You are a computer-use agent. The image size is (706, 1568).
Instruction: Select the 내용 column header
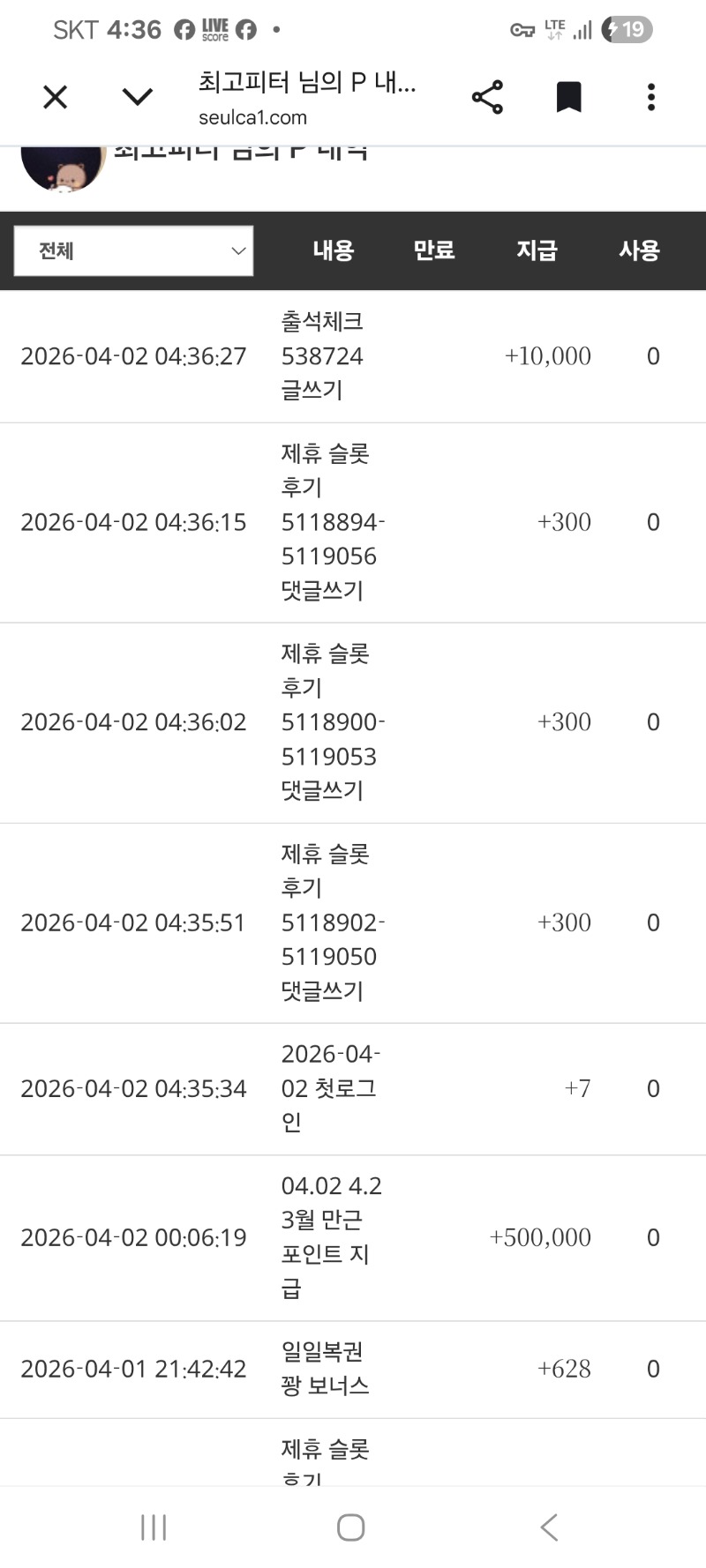(x=334, y=251)
